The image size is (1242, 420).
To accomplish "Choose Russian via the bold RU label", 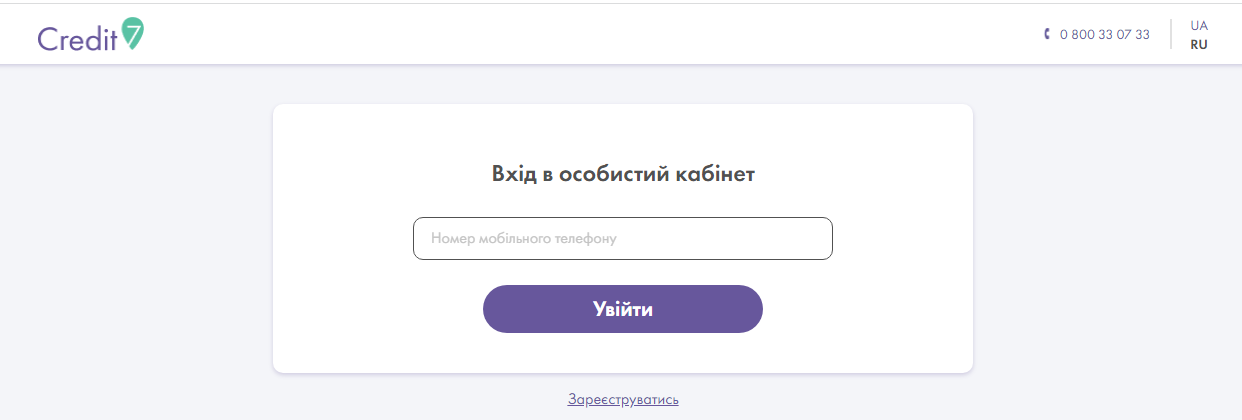I will (1199, 45).
